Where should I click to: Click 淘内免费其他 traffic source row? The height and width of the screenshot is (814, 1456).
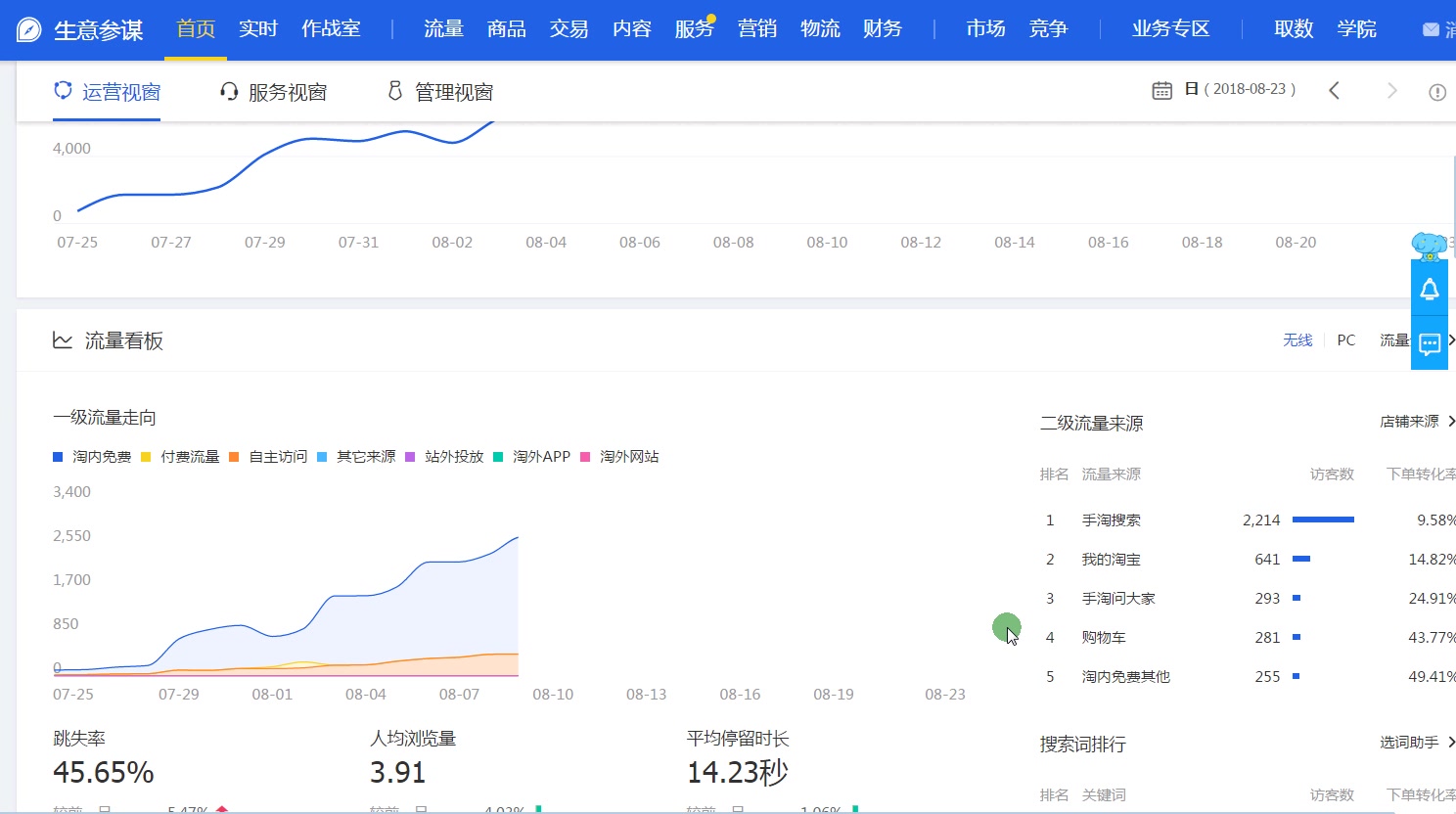pyautogui.click(x=1248, y=676)
